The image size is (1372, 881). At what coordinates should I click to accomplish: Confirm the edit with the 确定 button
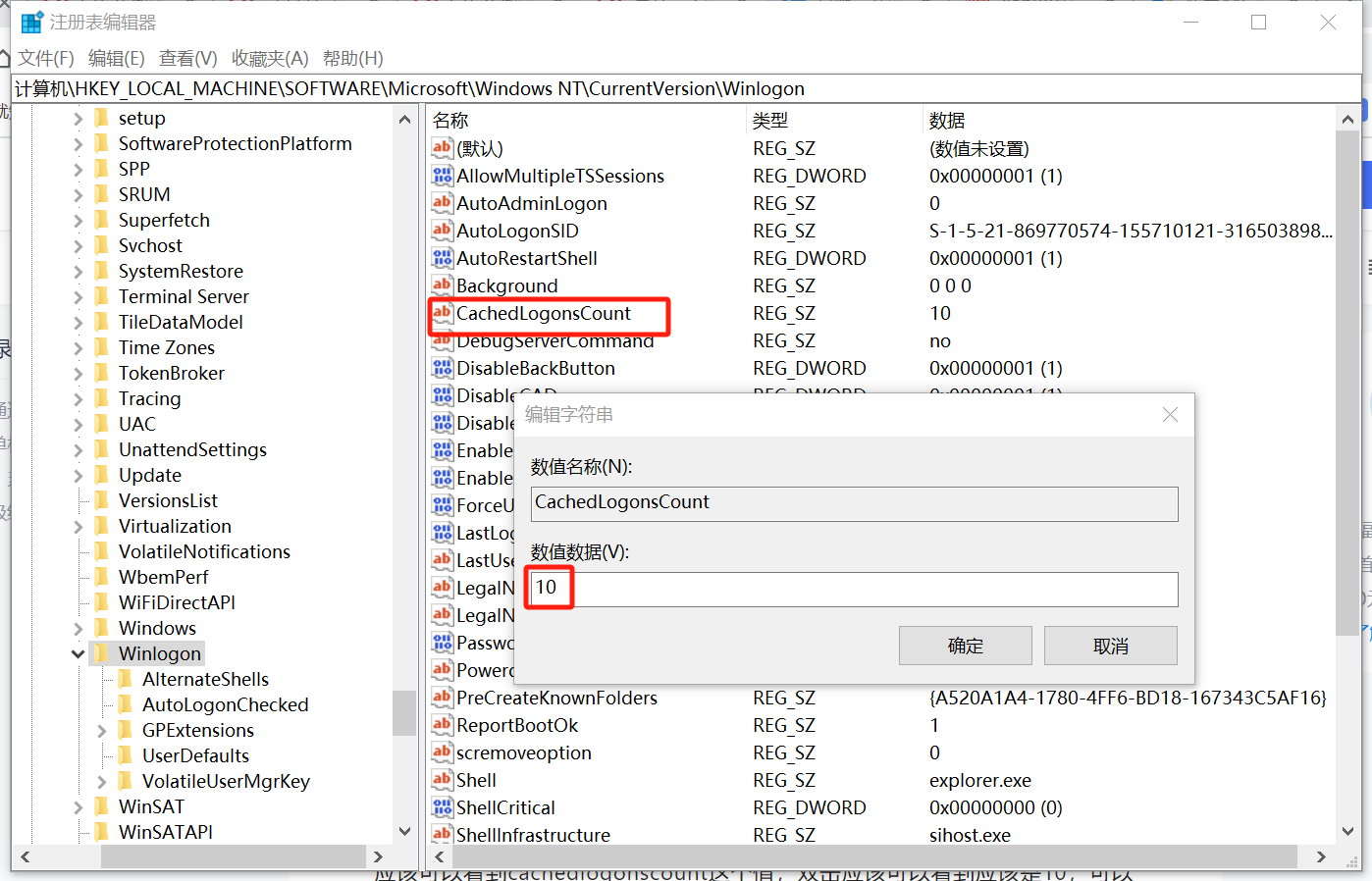tap(966, 646)
